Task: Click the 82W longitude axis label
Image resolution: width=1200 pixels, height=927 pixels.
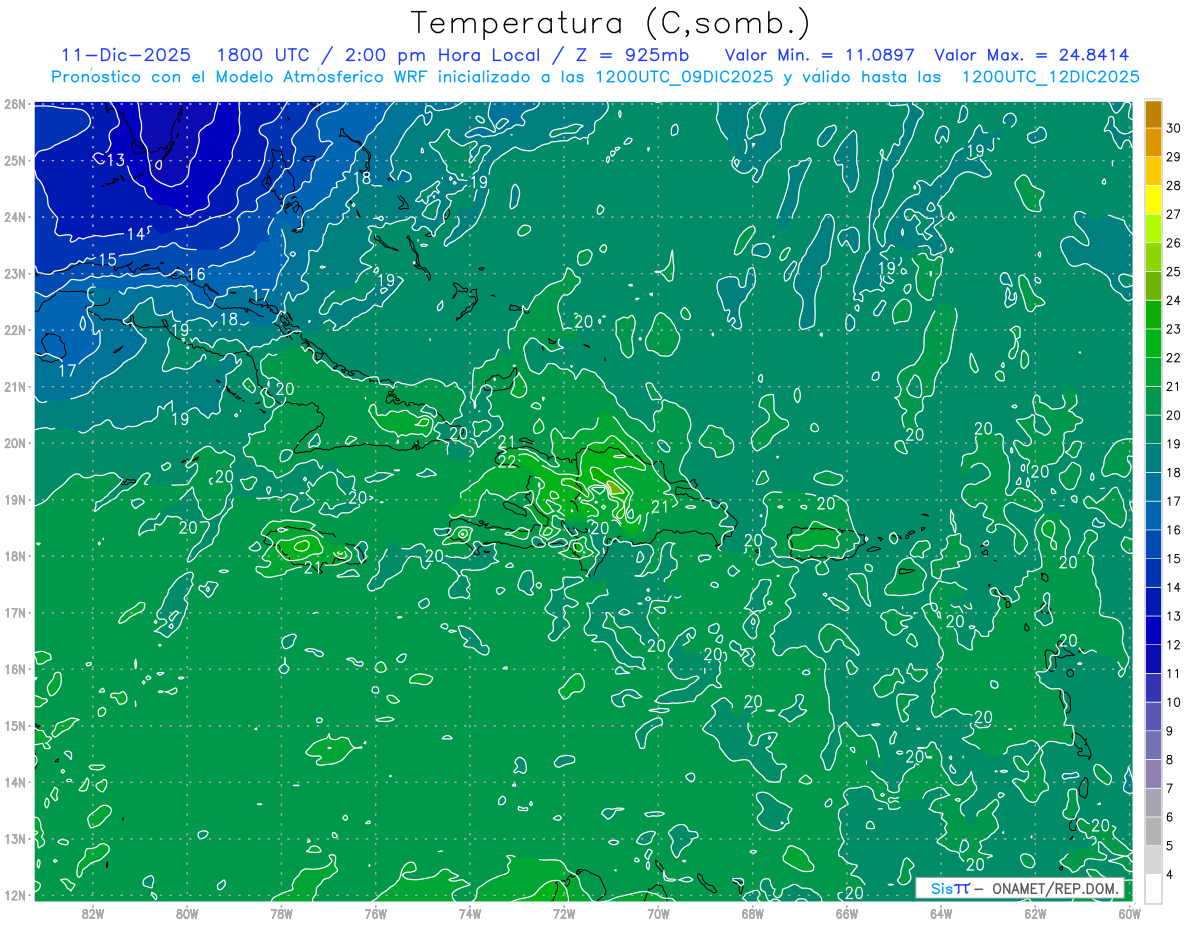Action: 93,913
